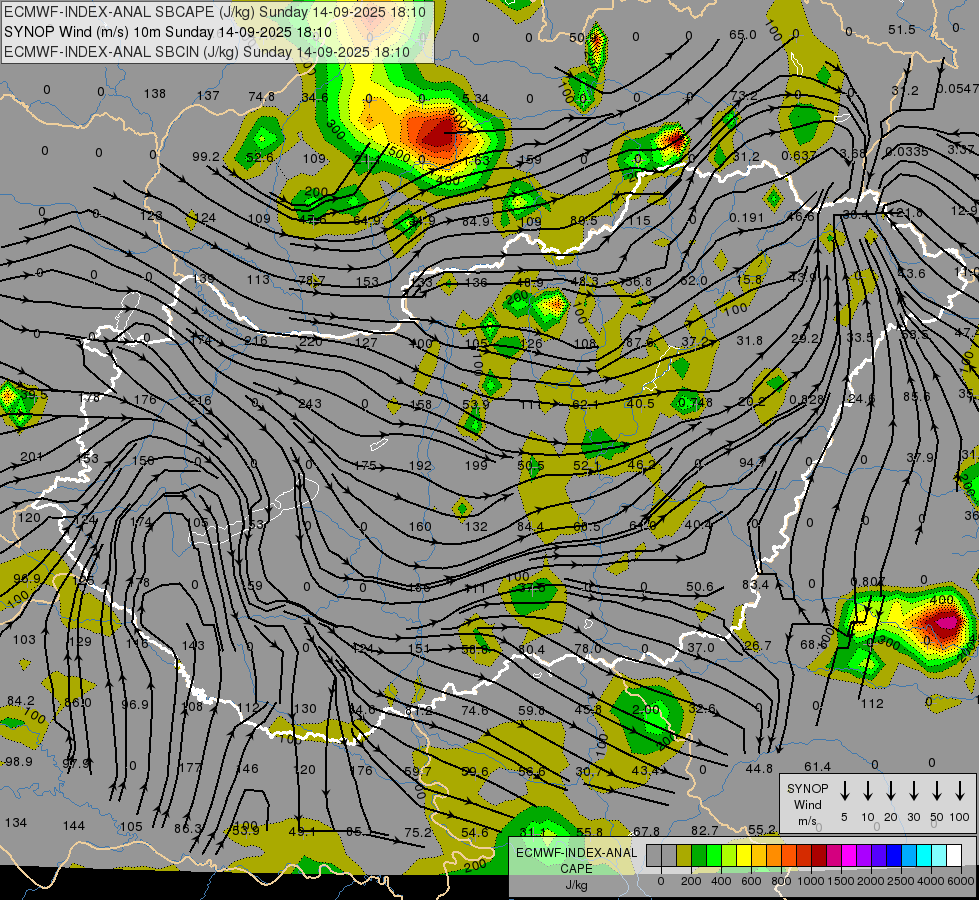Pick the bright magenta swatch in the CAPE colorbar
Image resolution: width=979 pixels, height=900 pixels.
click(x=849, y=855)
